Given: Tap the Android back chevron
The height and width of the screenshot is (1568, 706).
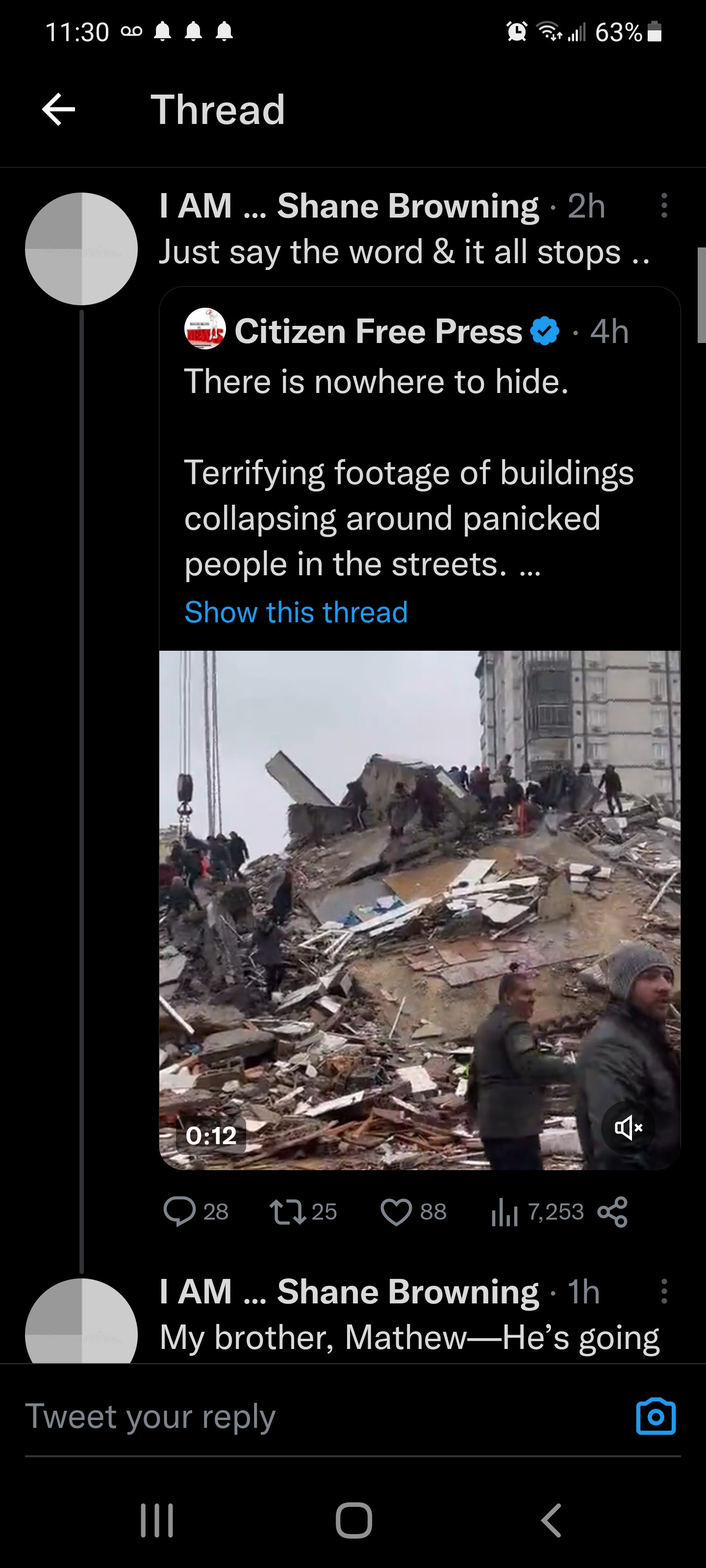Looking at the screenshot, I should 551,1520.
